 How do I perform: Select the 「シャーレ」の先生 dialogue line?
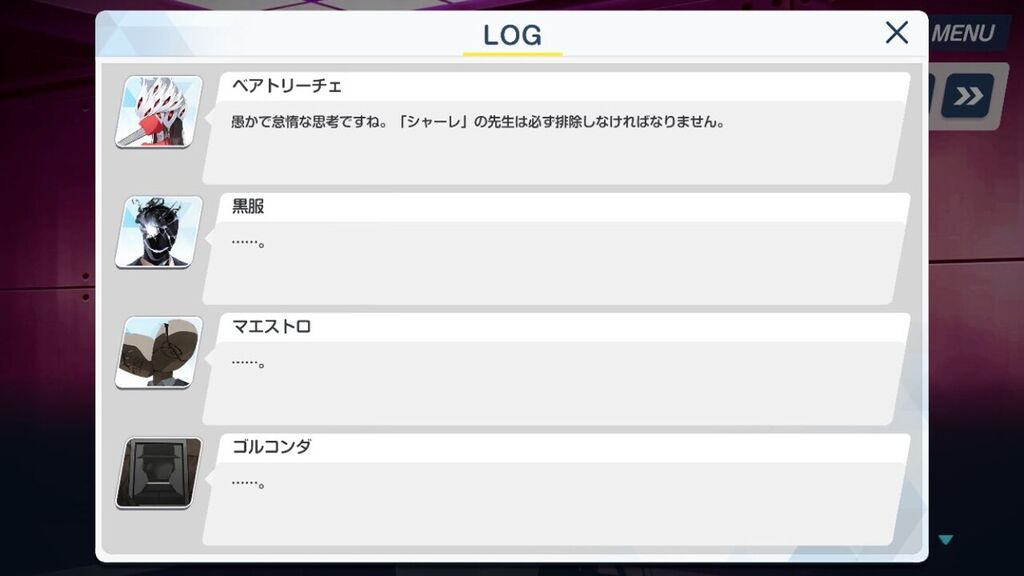tap(478, 122)
